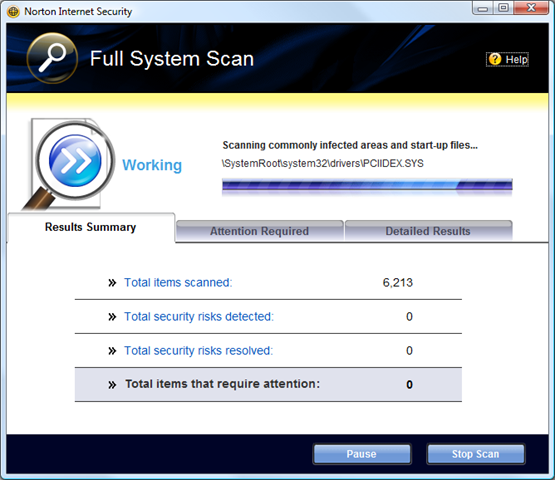Click the blue double-arrow Working status icon
This screenshot has width=555, height=480.
tap(75, 160)
